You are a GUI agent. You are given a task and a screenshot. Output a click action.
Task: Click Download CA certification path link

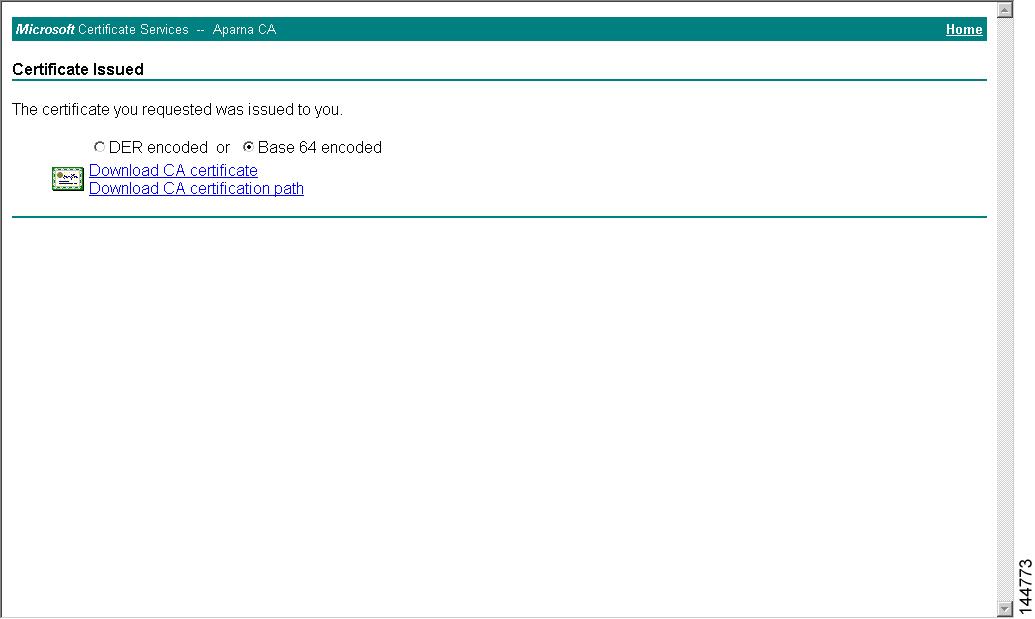click(196, 189)
